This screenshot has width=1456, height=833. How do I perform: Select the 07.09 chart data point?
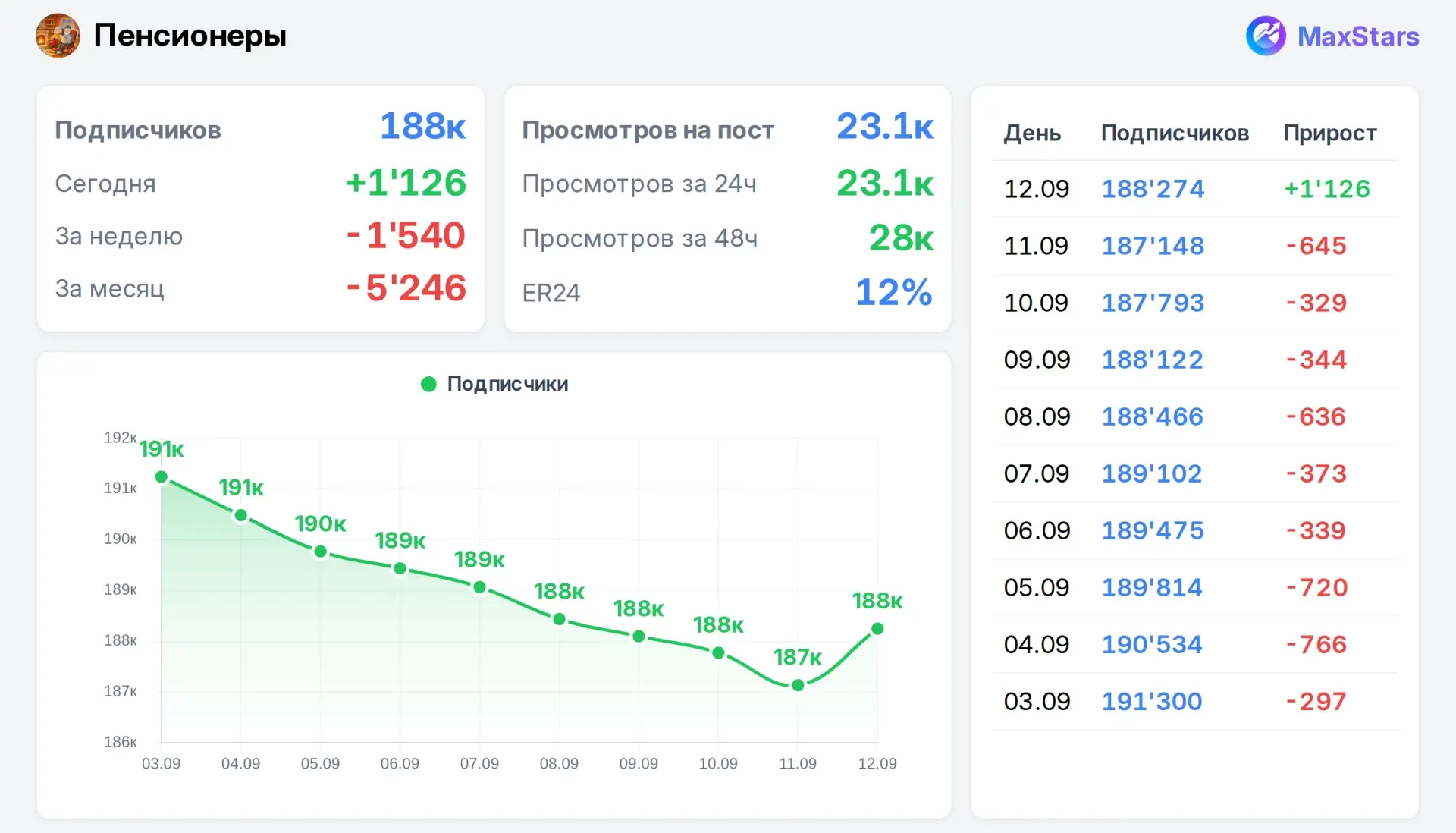click(x=479, y=587)
